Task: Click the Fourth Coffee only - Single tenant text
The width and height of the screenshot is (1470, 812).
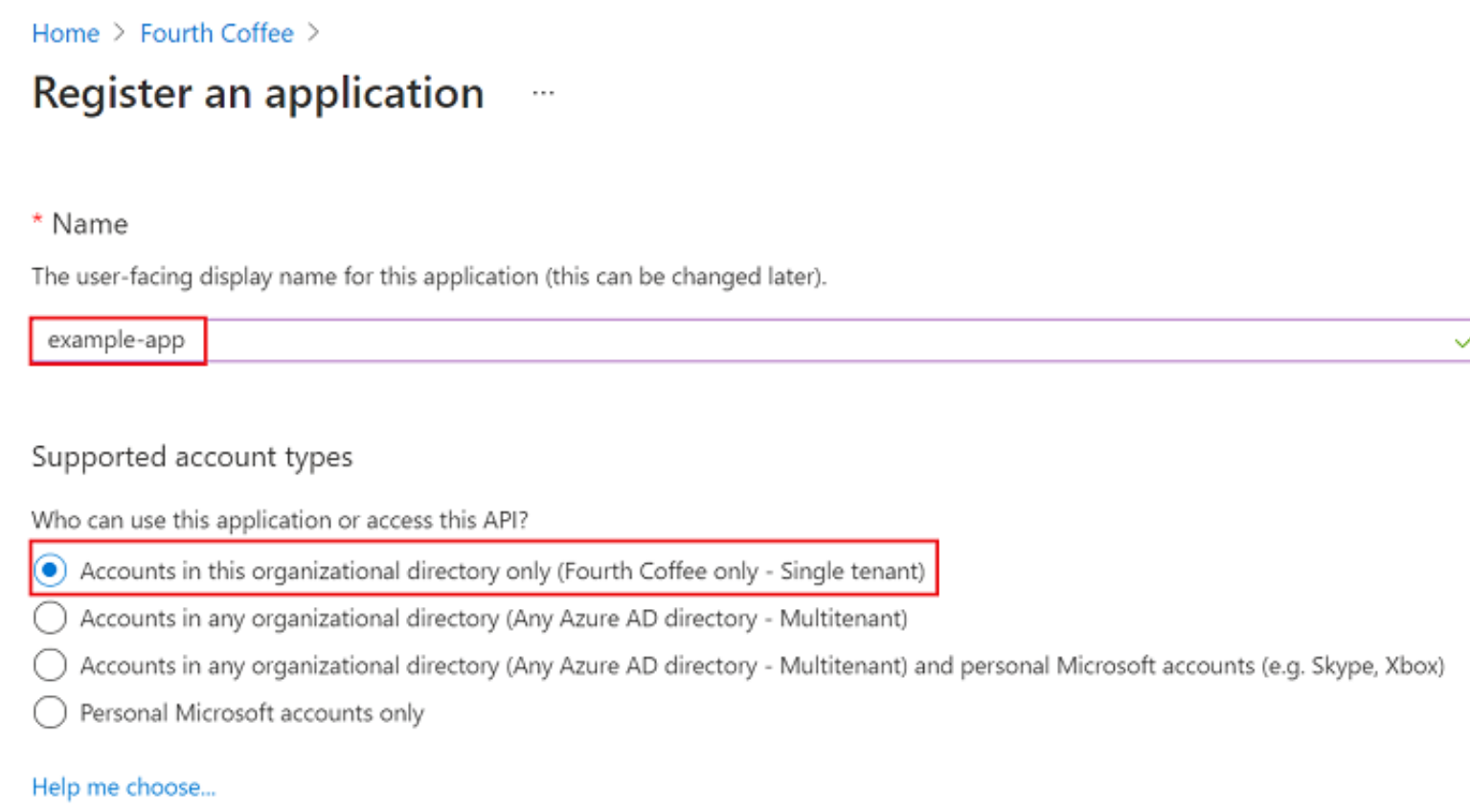Action: tap(742, 571)
